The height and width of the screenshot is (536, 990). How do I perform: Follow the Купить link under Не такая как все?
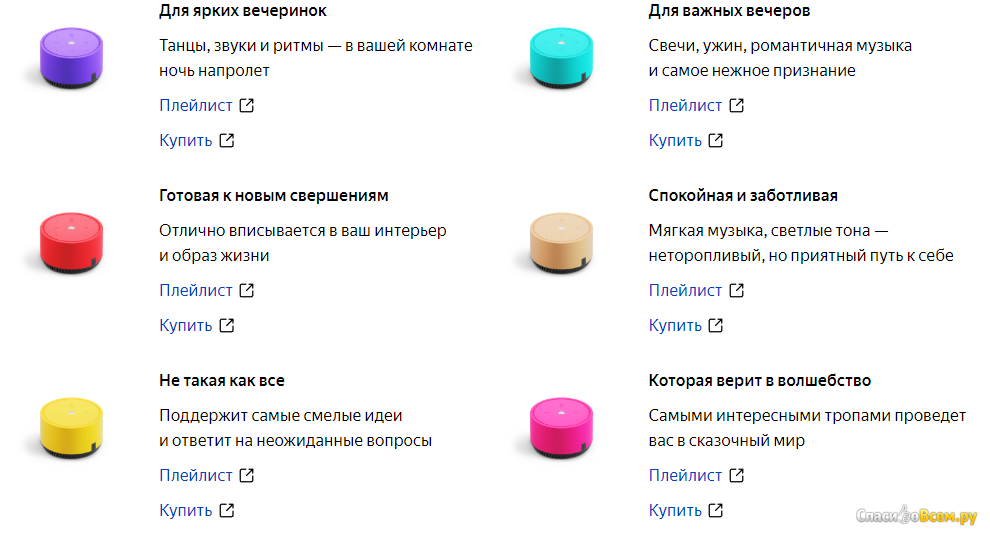tap(186, 510)
